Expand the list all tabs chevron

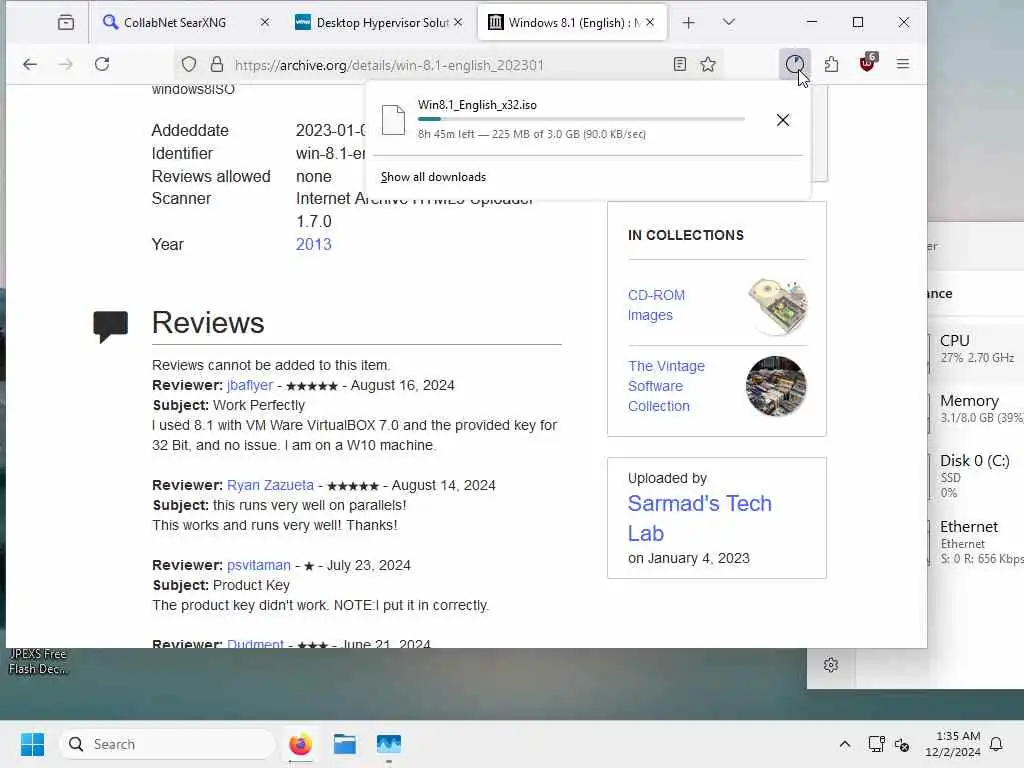[729, 23]
